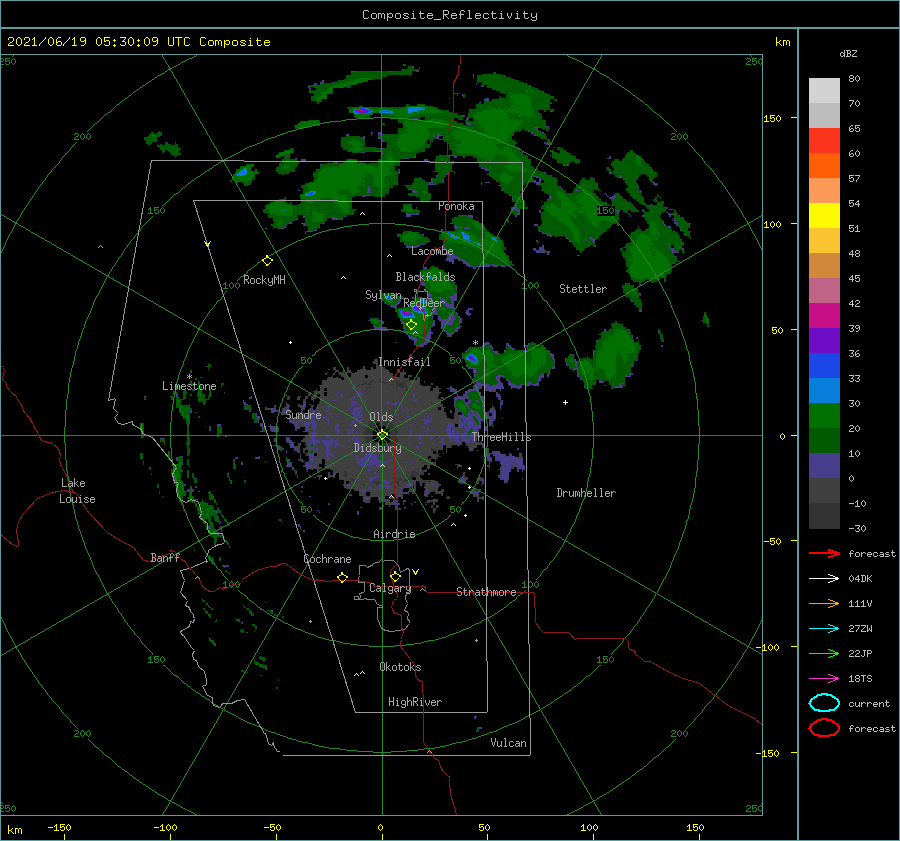
Task: Click the yellow diamond marker near RockyMH
Action: [x=267, y=261]
